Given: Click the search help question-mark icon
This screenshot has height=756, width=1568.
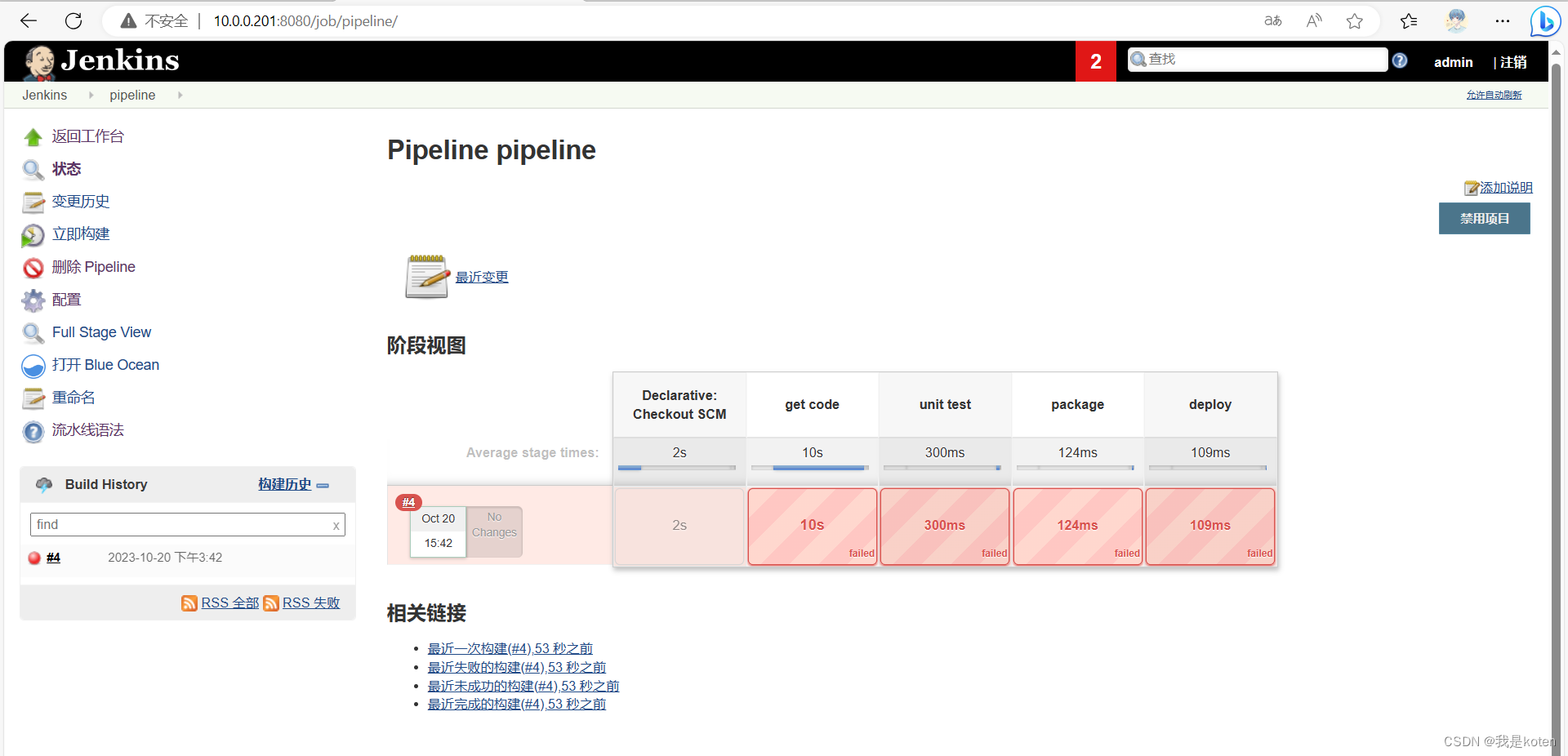Looking at the screenshot, I should coord(1400,60).
